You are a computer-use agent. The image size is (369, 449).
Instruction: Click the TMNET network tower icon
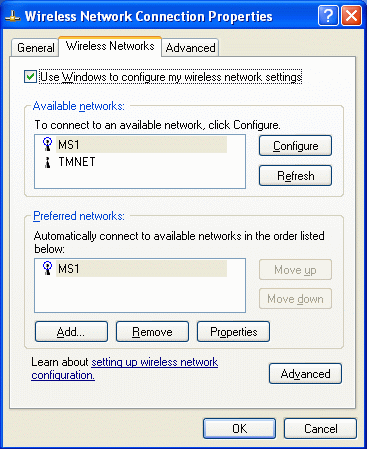pos(48,162)
